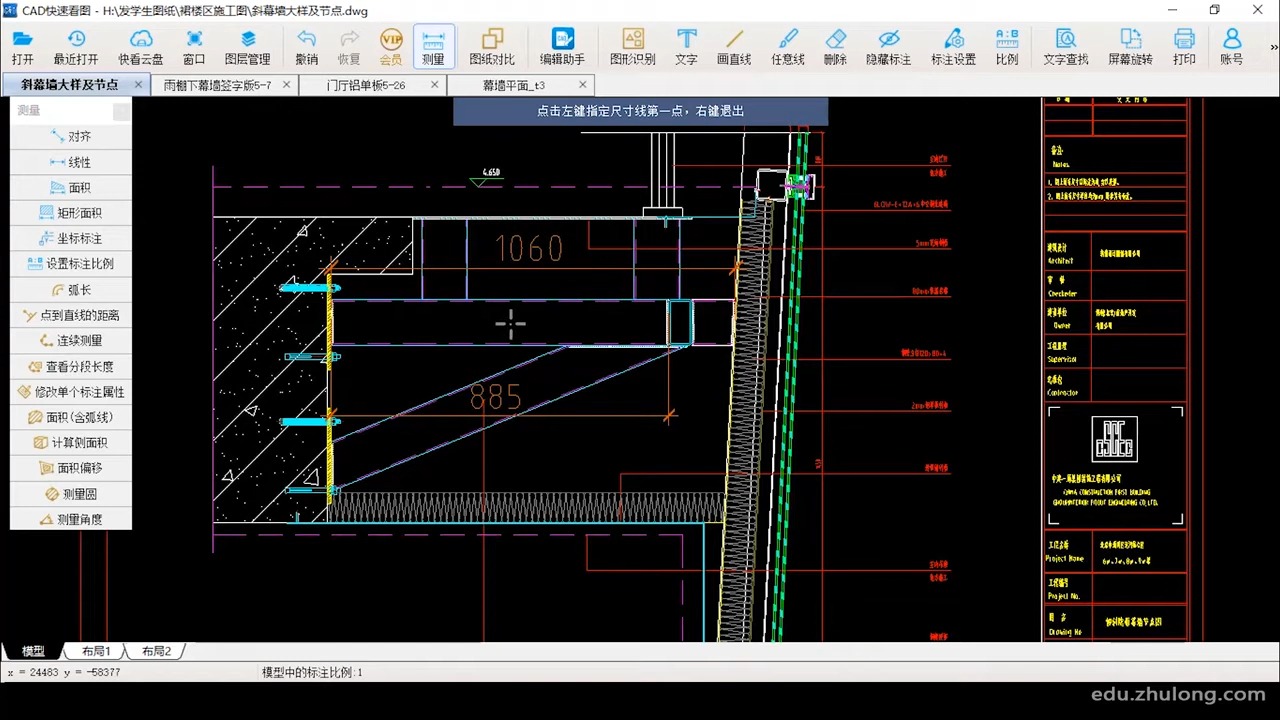The width and height of the screenshot is (1280, 720).
Task: Choose 弧长 arc length measurement
Action: (71, 290)
